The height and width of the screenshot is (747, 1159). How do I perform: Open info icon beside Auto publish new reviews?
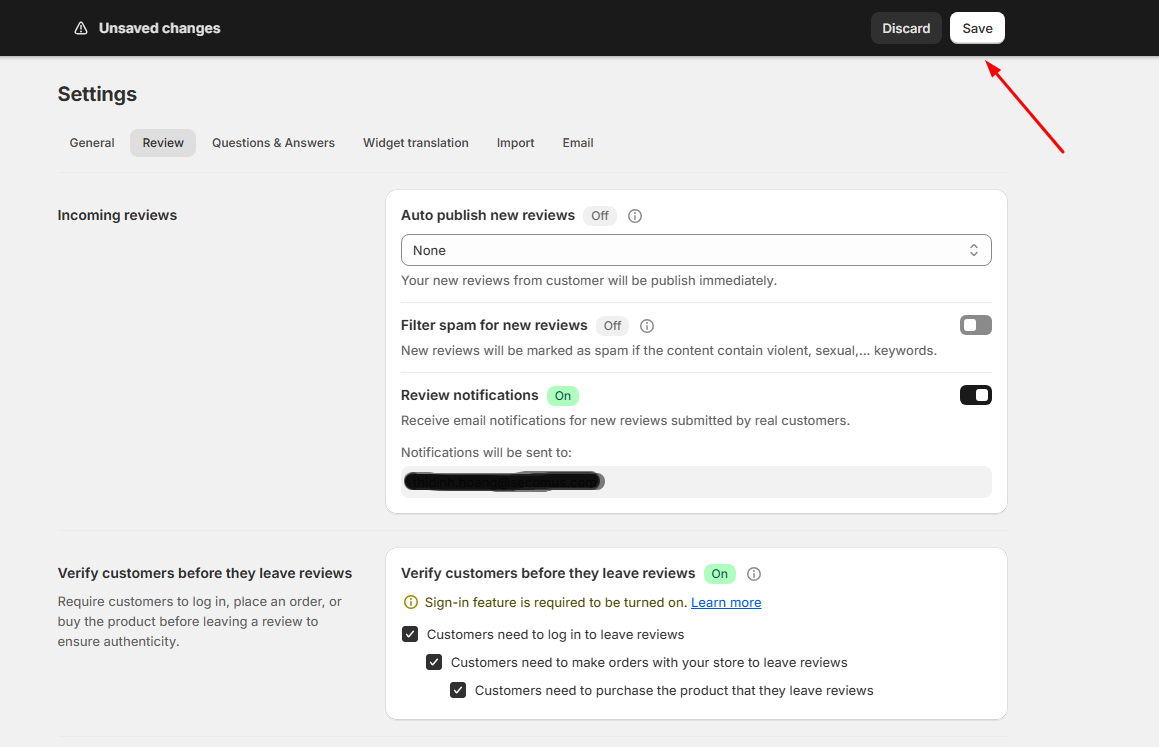(x=635, y=216)
